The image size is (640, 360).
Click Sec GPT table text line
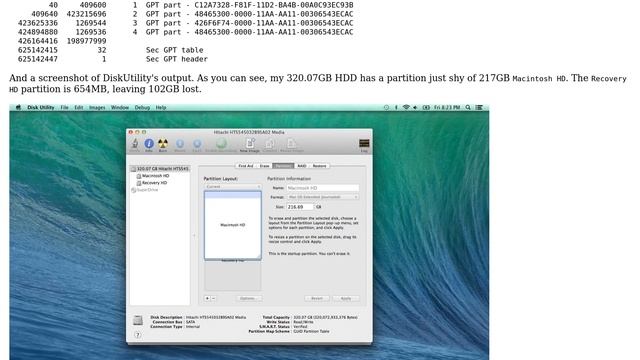click(174, 50)
